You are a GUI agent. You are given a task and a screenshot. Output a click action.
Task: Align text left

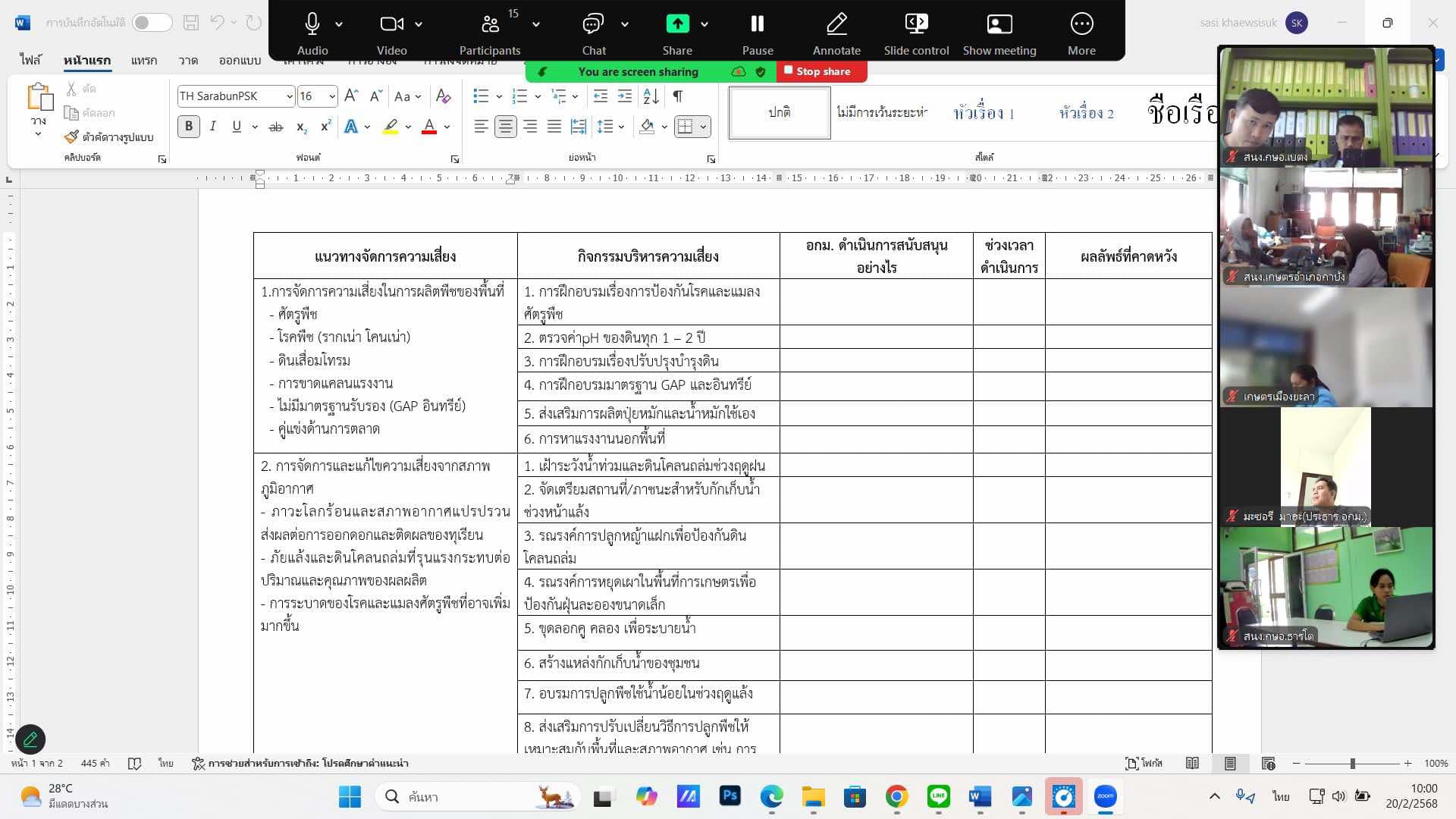(x=481, y=127)
